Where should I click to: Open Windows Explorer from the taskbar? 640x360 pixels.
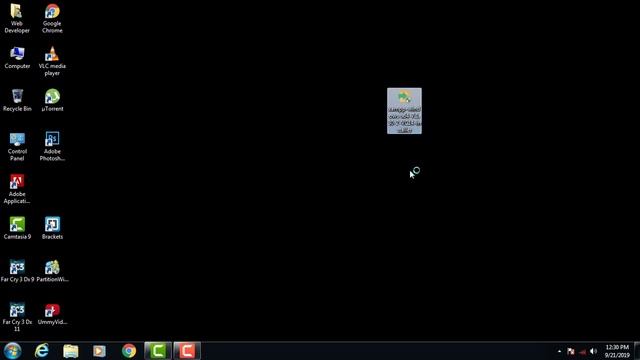[x=71, y=351]
